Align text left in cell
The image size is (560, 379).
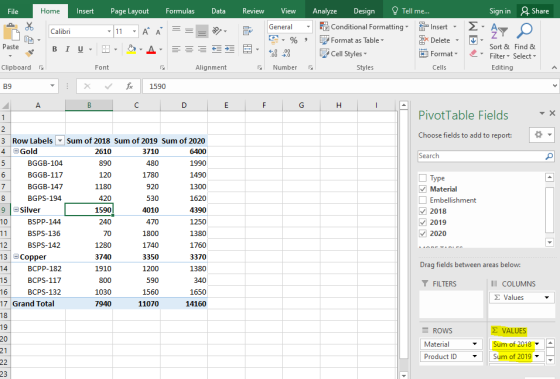click(x=176, y=49)
